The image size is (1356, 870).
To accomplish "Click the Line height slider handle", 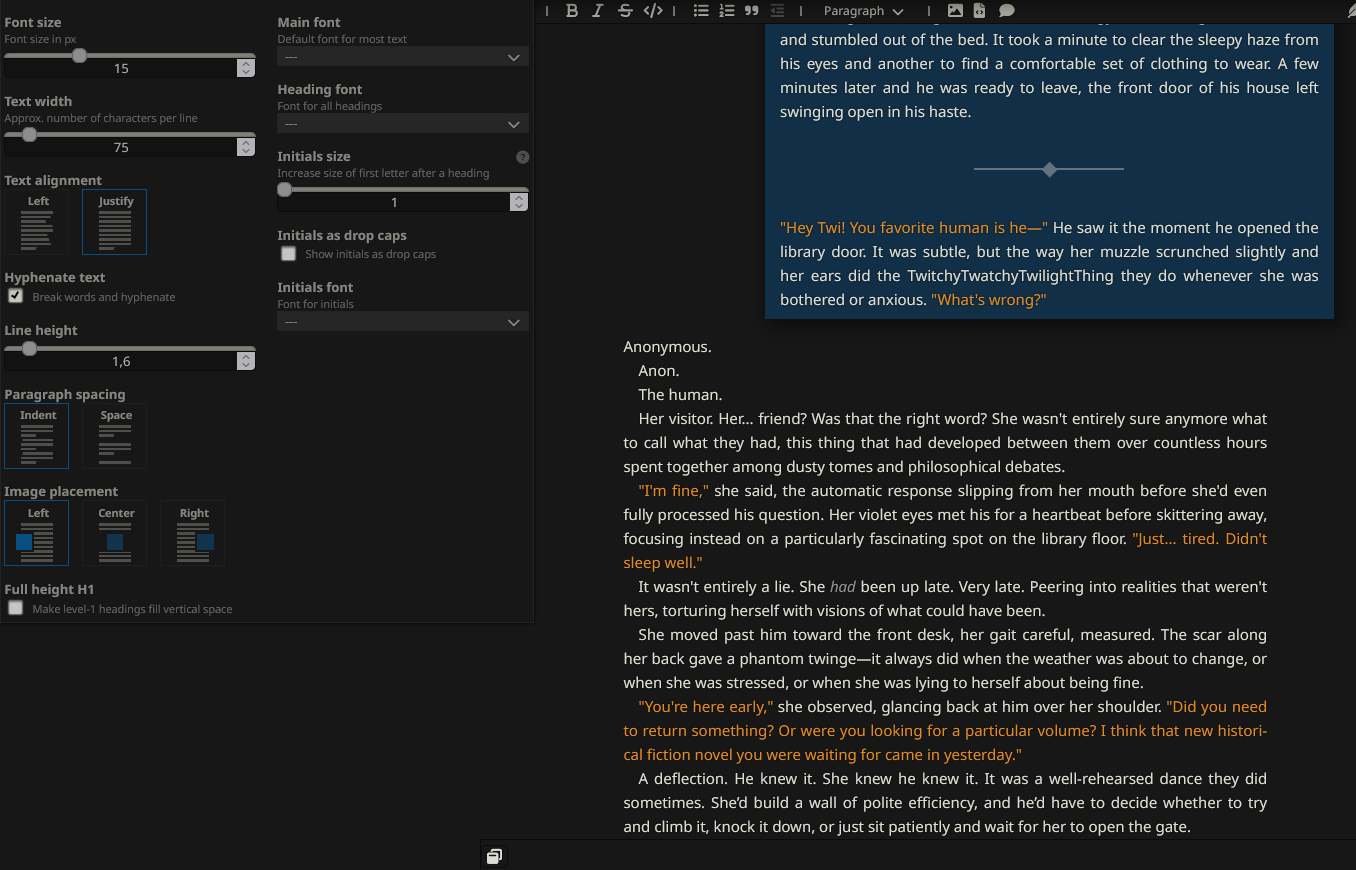I will pyautogui.click(x=29, y=348).
